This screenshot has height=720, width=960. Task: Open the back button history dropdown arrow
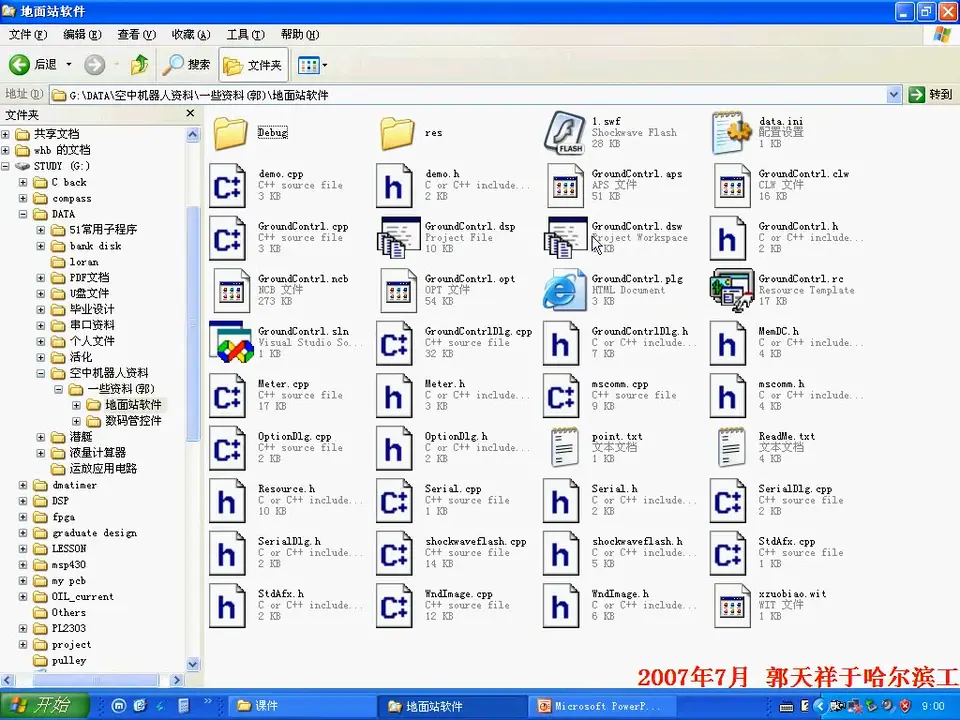(x=69, y=64)
